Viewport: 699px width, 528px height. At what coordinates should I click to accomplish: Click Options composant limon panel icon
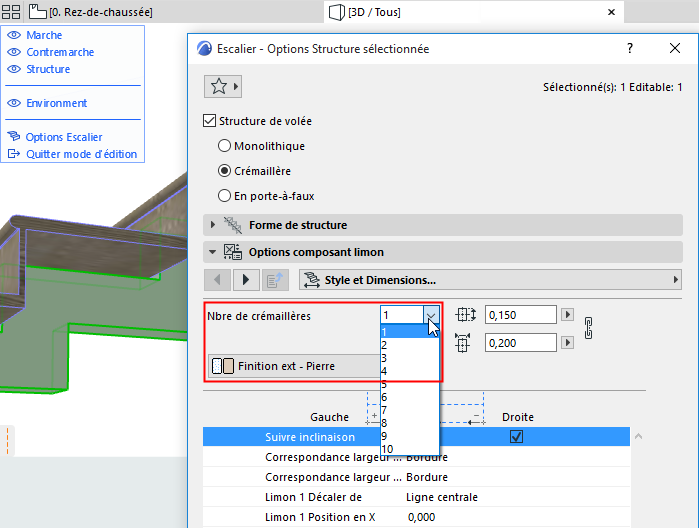click(233, 252)
